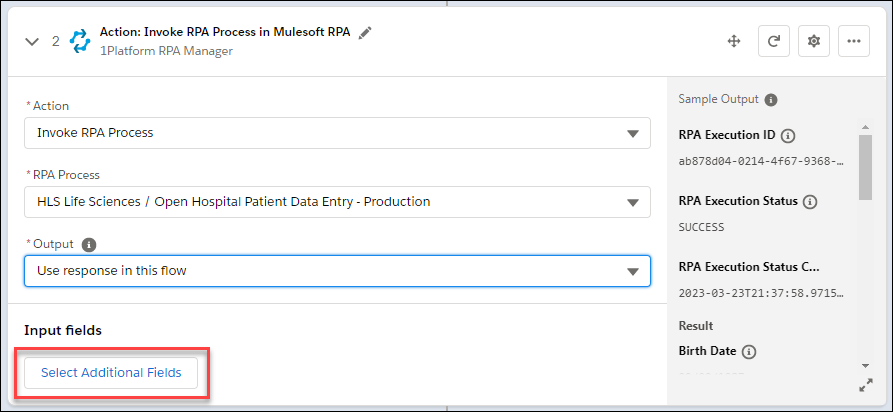Collapse step 2 with the chevron
Image resolution: width=893 pixels, height=412 pixels.
coord(32,42)
